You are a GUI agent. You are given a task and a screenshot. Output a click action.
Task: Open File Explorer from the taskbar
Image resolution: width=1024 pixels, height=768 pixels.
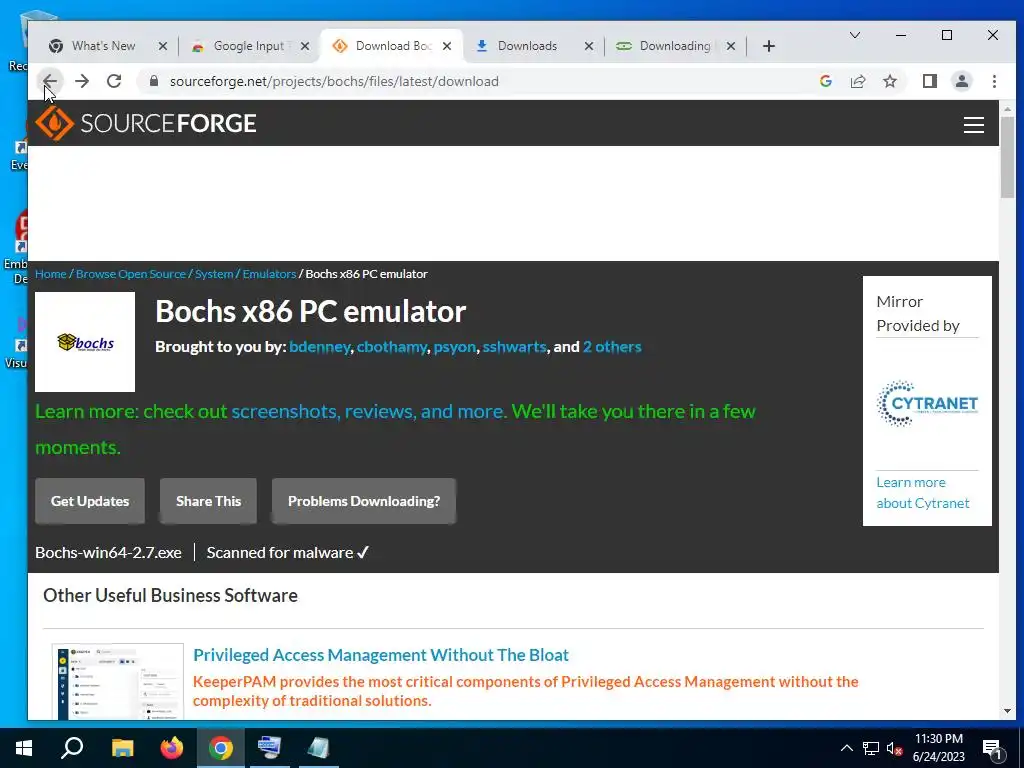tap(122, 748)
